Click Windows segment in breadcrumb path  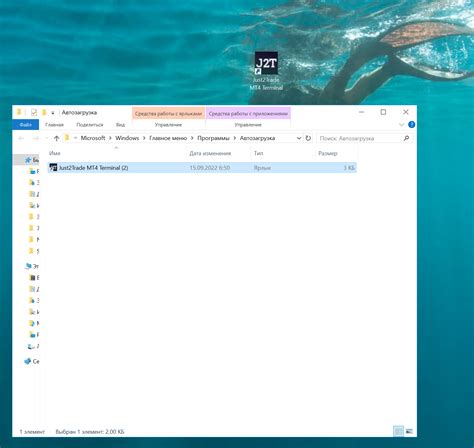(127, 138)
